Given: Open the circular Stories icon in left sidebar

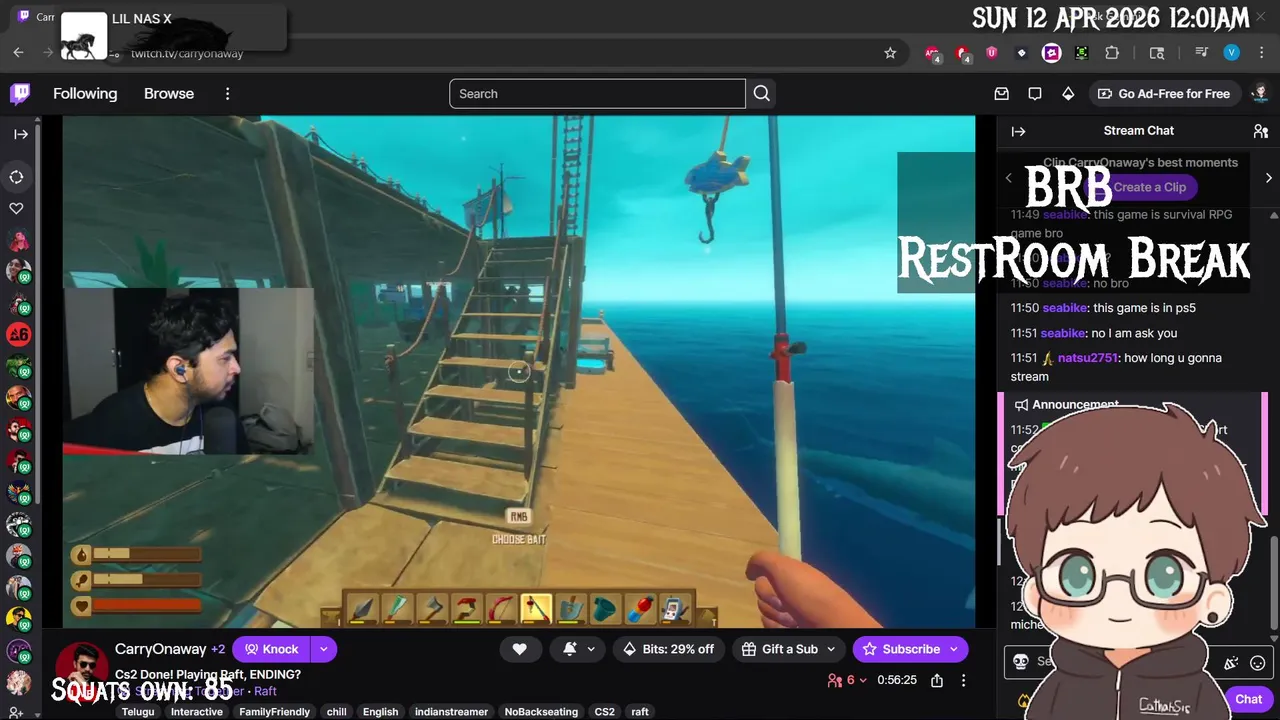Looking at the screenshot, I should click(x=17, y=177).
